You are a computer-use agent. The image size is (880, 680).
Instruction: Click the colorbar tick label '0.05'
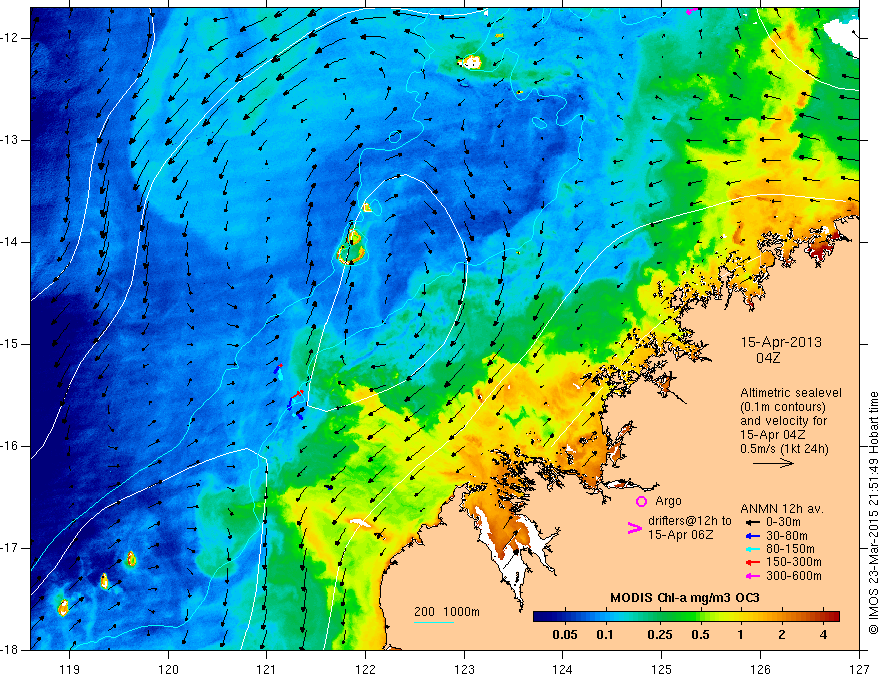(x=565, y=635)
